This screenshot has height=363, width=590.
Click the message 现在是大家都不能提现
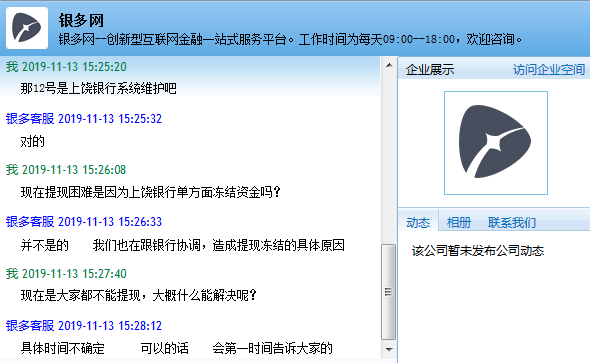click(138, 295)
